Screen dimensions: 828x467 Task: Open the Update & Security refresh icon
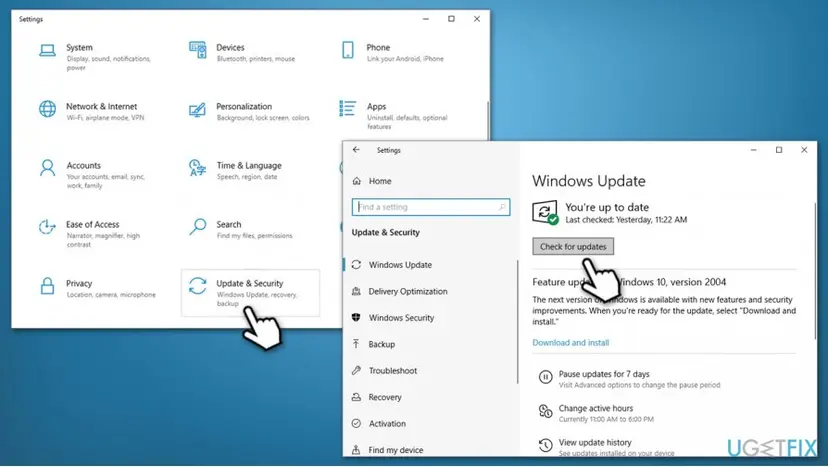197,286
